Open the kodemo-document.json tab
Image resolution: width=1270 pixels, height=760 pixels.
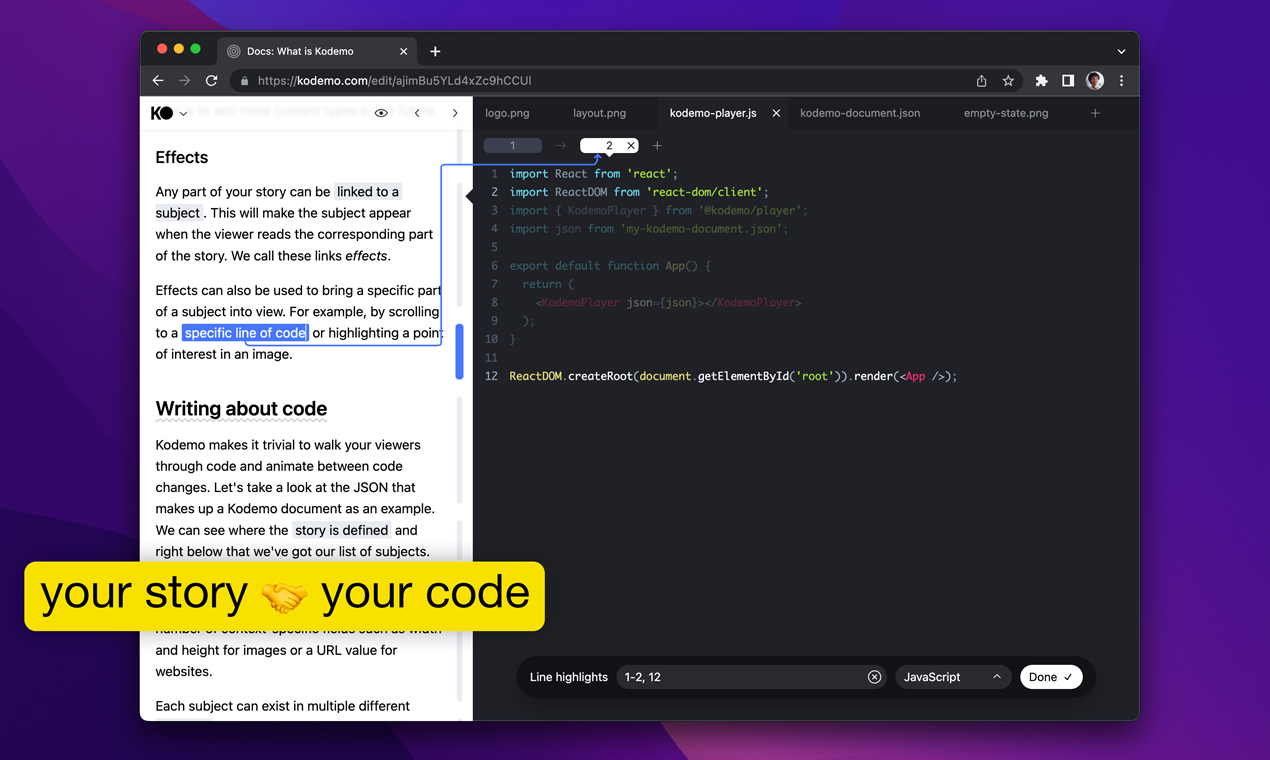(x=860, y=113)
